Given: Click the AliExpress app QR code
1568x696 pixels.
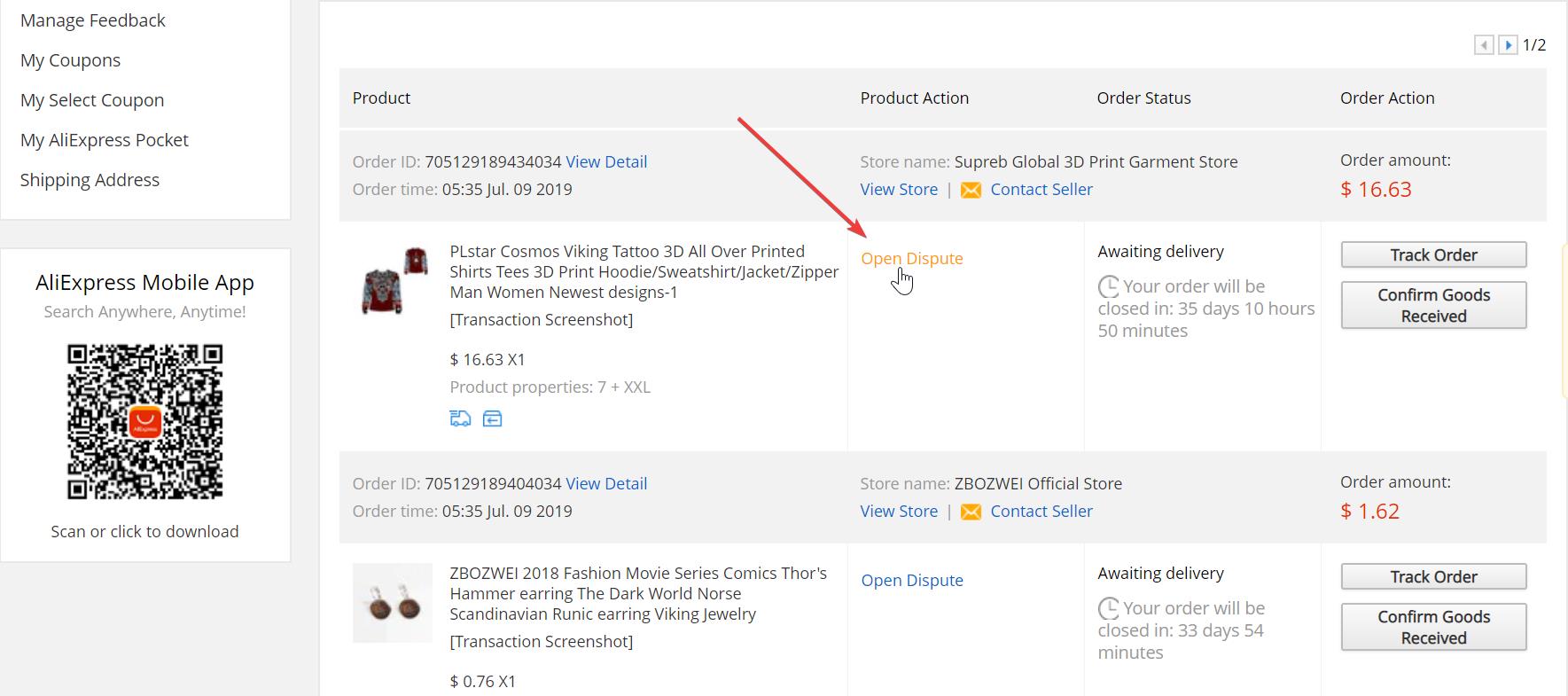Looking at the screenshot, I should [x=145, y=422].
